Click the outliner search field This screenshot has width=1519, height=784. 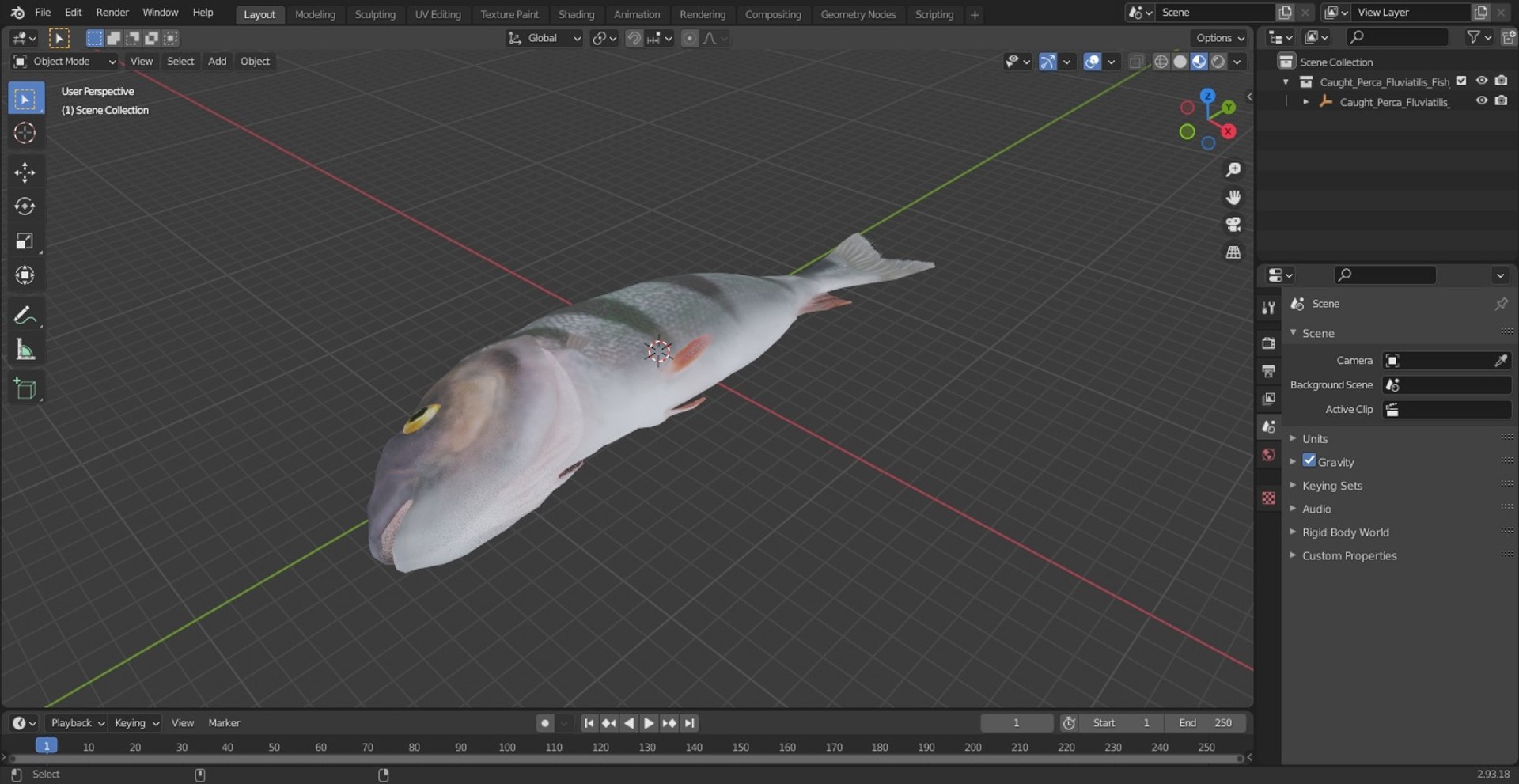(1397, 37)
